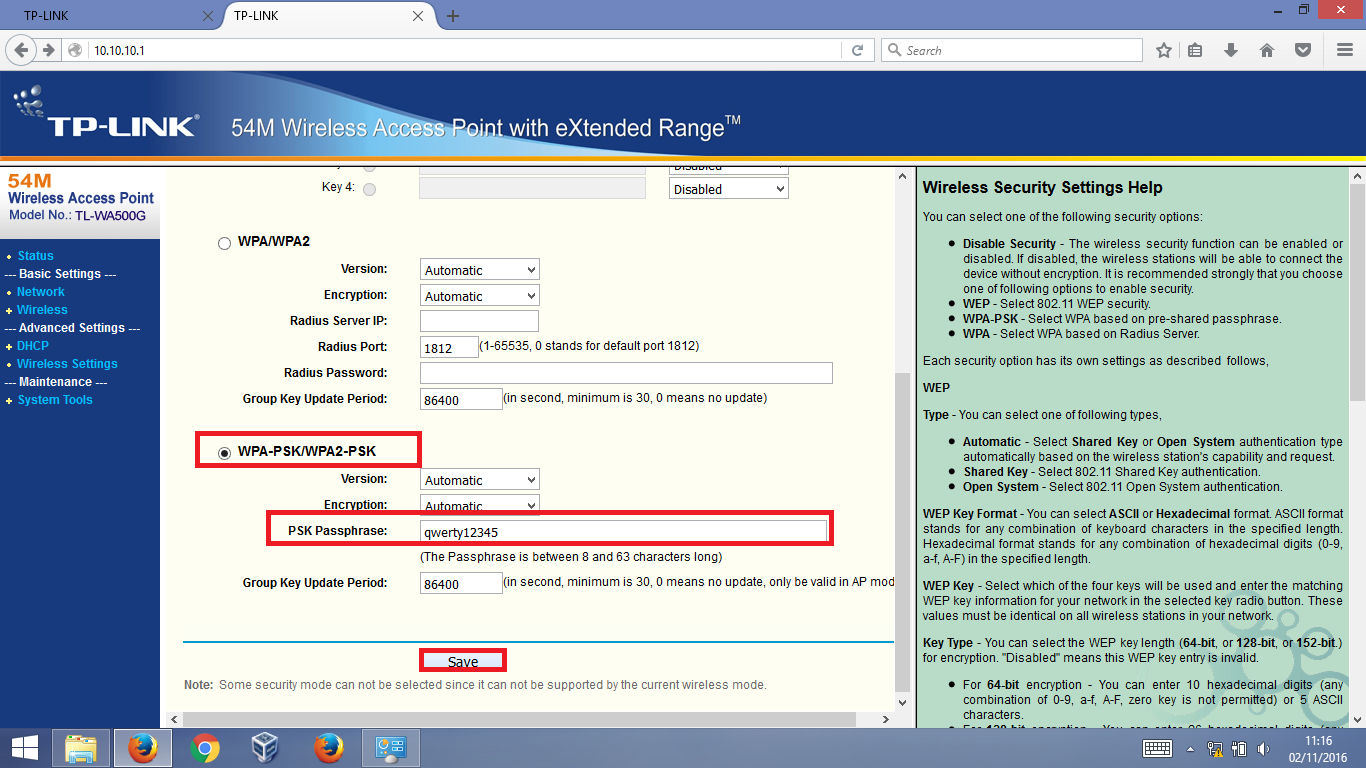Click the horizontal scrollbar right arrow
Viewport: 1366px width, 768px height.
click(885, 719)
